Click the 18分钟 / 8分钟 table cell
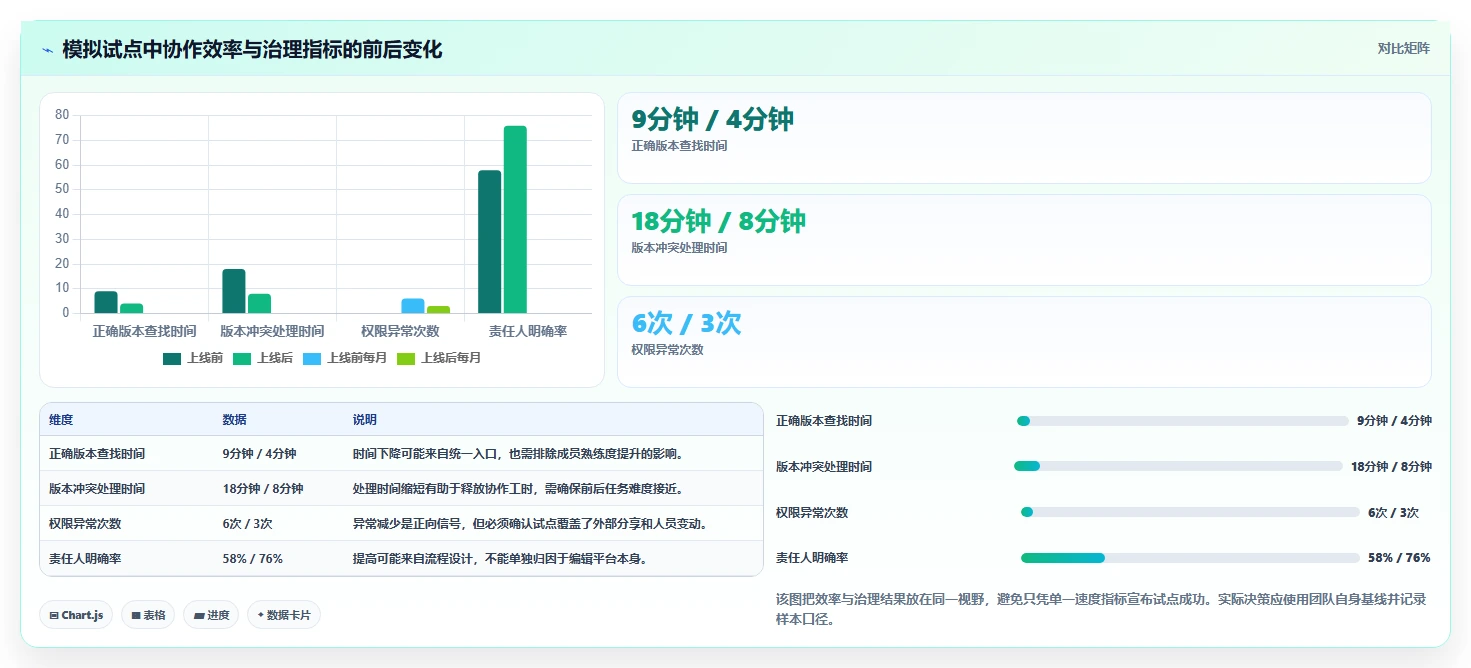The image size is (1471, 668). [262, 489]
